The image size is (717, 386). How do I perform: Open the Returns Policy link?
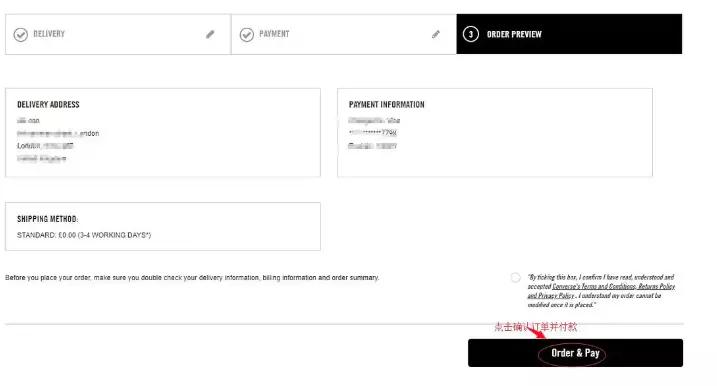point(657,286)
